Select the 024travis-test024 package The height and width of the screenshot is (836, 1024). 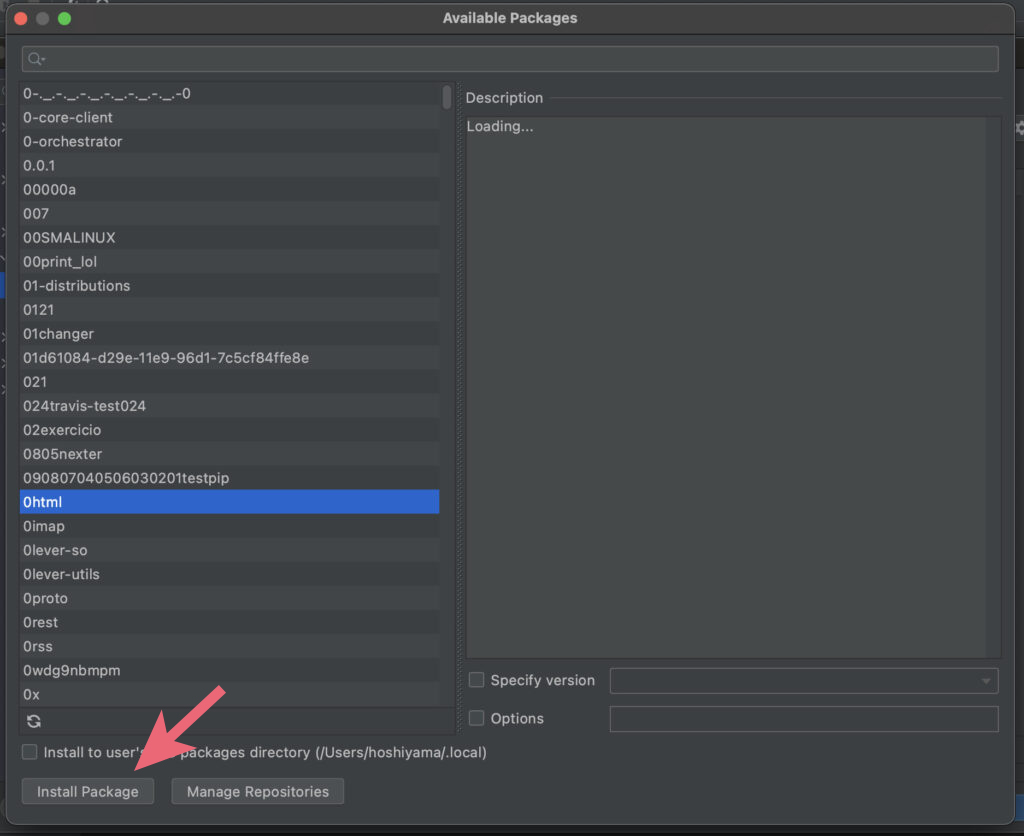[229, 406]
